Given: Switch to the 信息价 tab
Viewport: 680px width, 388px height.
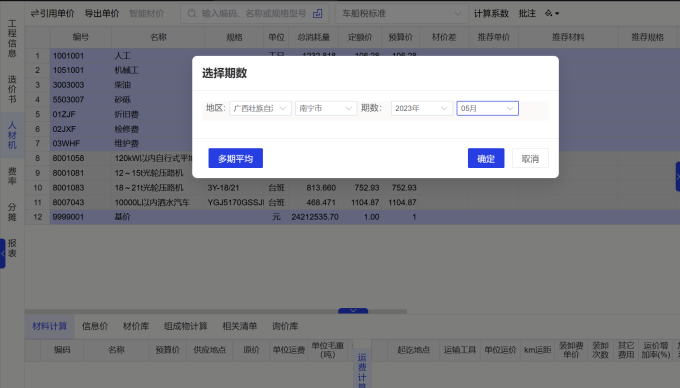Looking at the screenshot, I should pyautogui.click(x=95, y=326).
